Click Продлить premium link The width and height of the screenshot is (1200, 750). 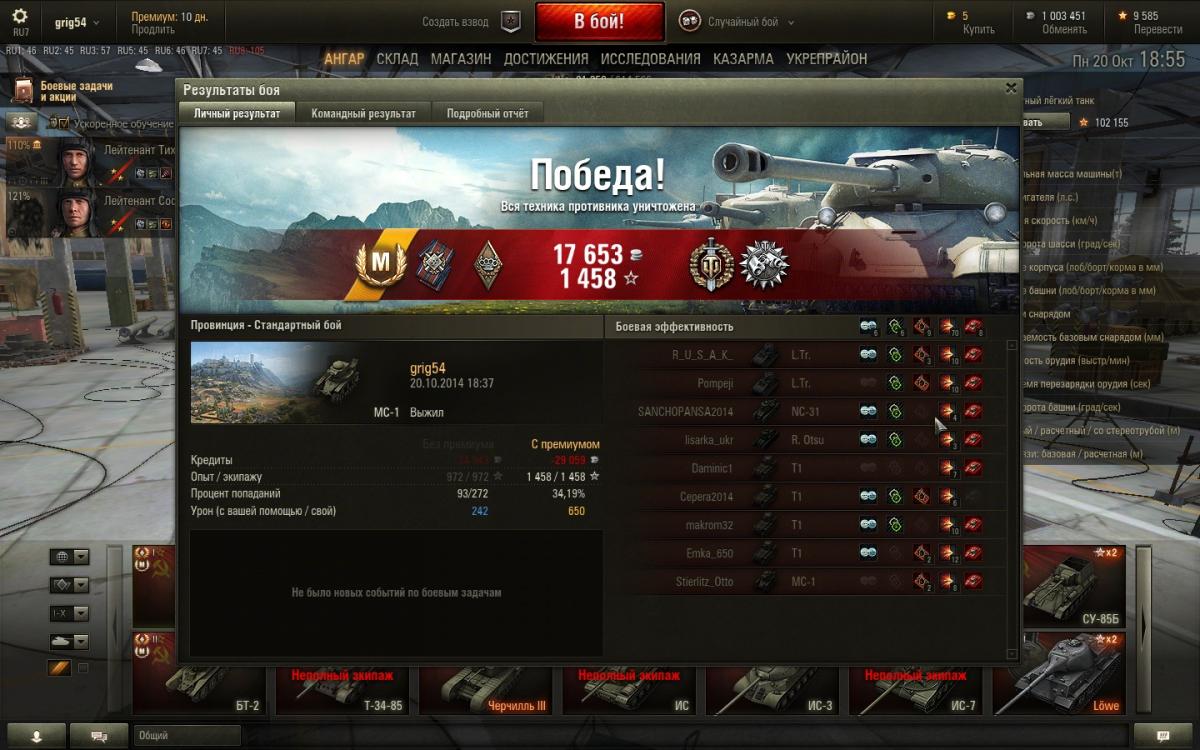[152, 30]
